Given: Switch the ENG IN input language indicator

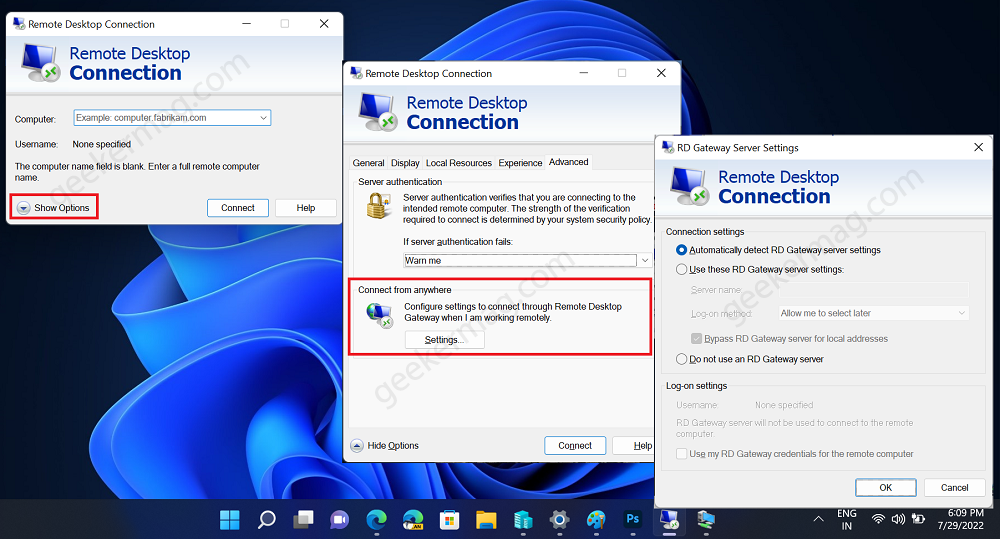Looking at the screenshot, I should click(846, 519).
